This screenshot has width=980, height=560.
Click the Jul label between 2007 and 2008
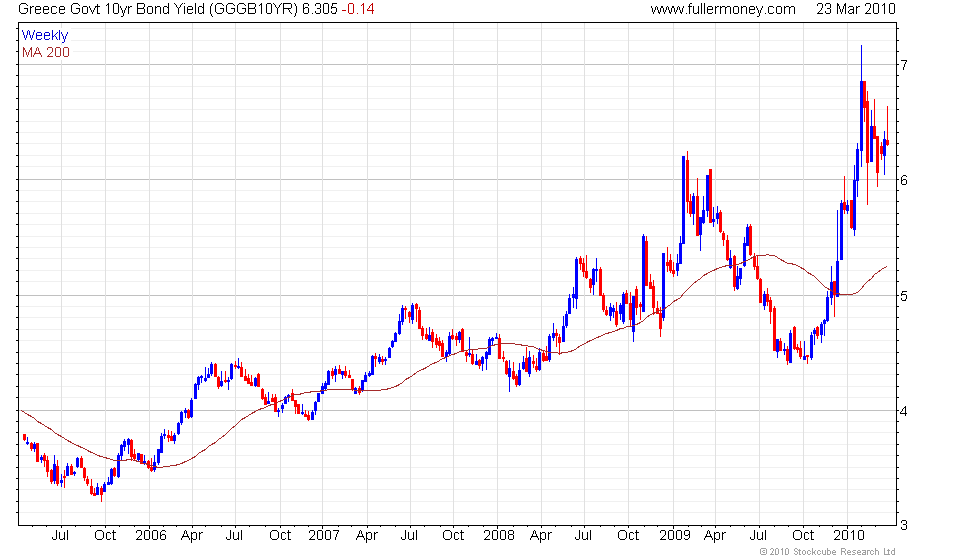coord(409,535)
